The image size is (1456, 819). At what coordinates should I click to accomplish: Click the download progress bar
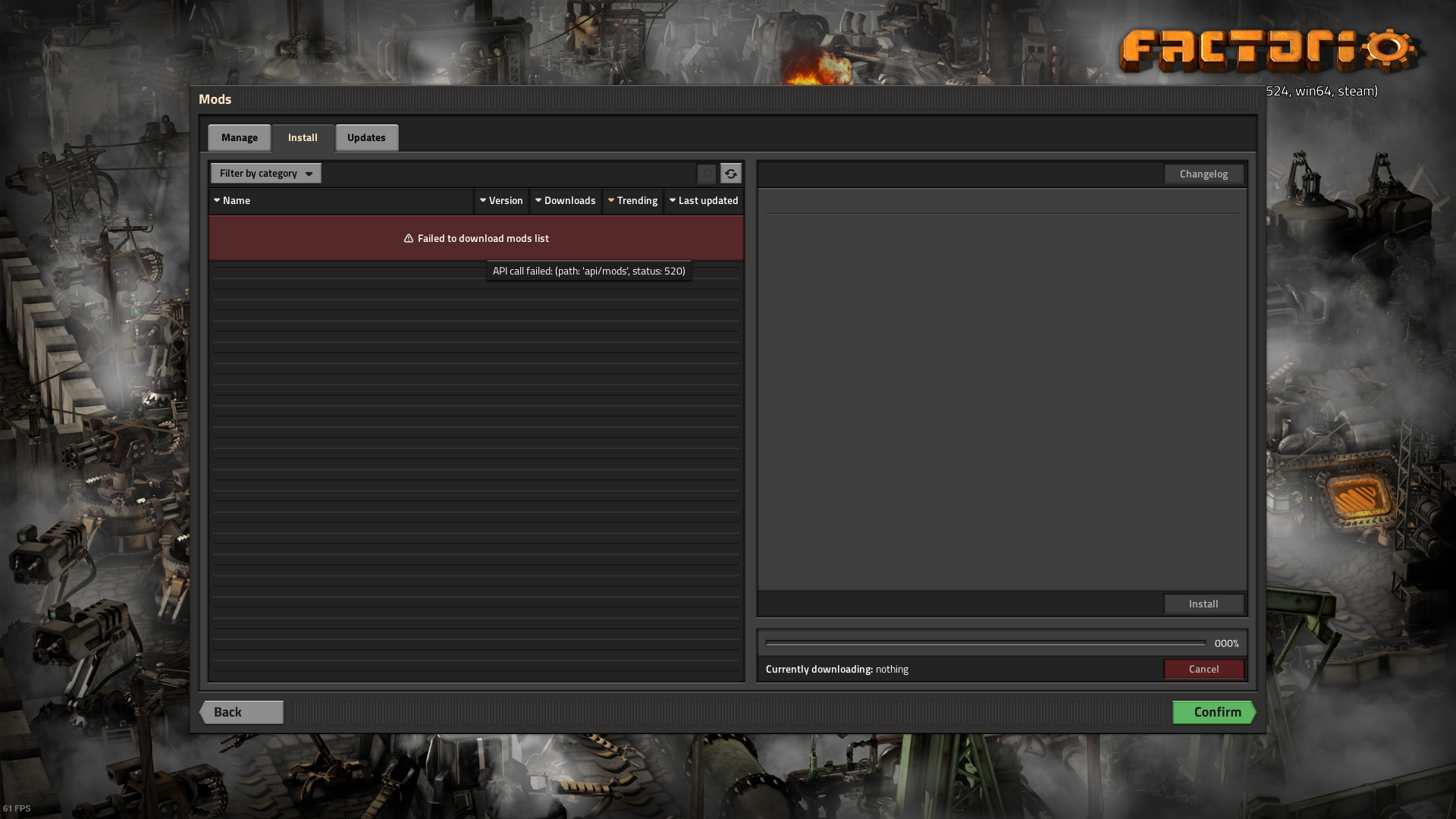[x=986, y=643]
